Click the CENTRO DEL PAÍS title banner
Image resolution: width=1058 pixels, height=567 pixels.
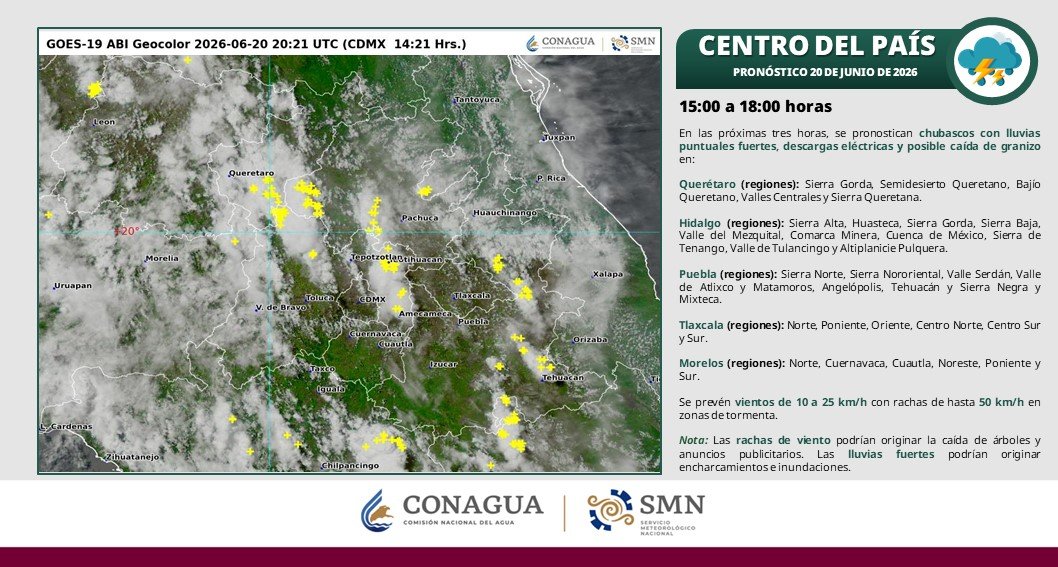(816, 59)
